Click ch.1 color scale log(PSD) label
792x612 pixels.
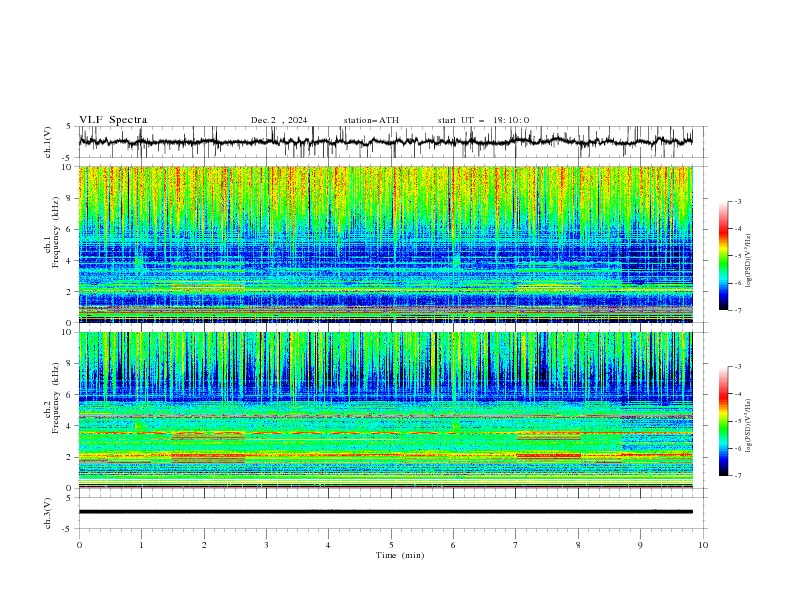point(749,262)
